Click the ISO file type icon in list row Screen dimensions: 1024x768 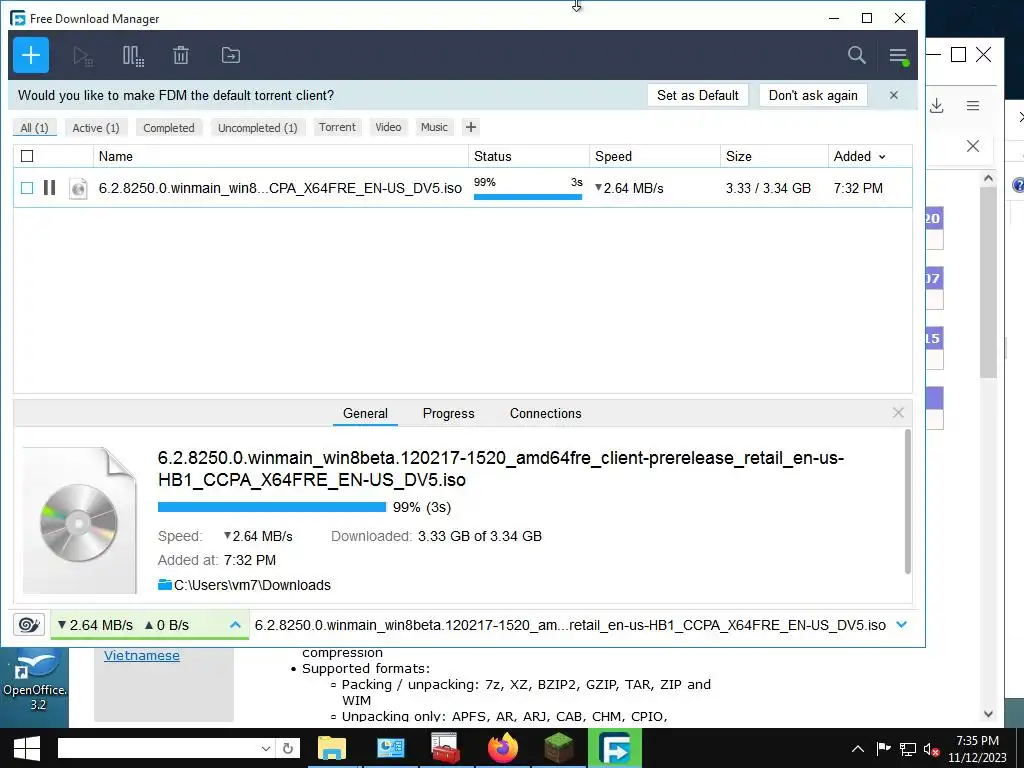(78, 188)
